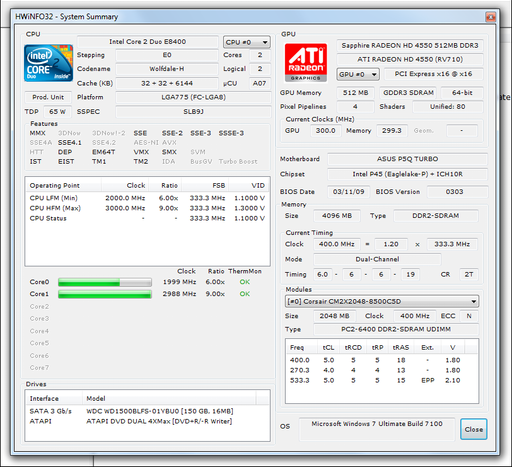Select the 270.3 timing row
Image resolution: width=512 pixels, height=467 pixels.
(382, 370)
